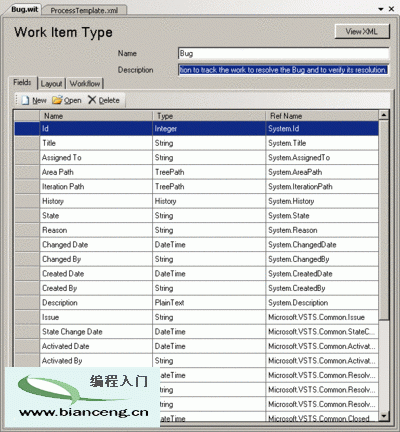
Task: Select the Fields tab
Action: pyautogui.click(x=22, y=82)
